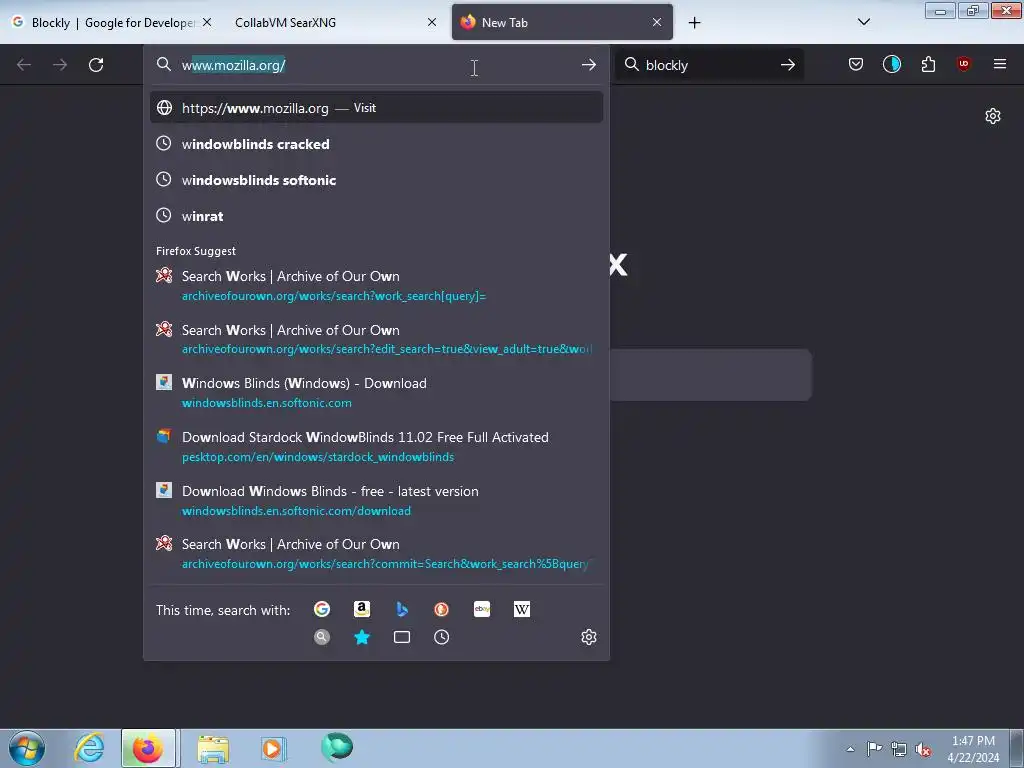Open Windows Explorer folder in taskbar
The height and width of the screenshot is (768, 1024).
coord(213,748)
